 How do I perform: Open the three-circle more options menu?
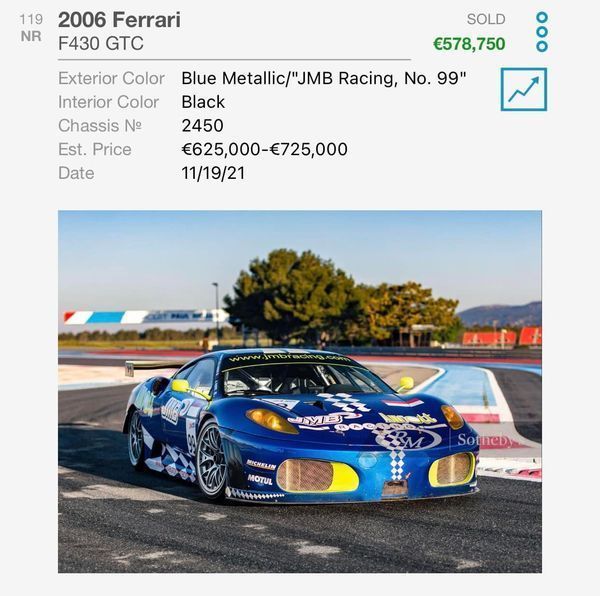tap(542, 32)
